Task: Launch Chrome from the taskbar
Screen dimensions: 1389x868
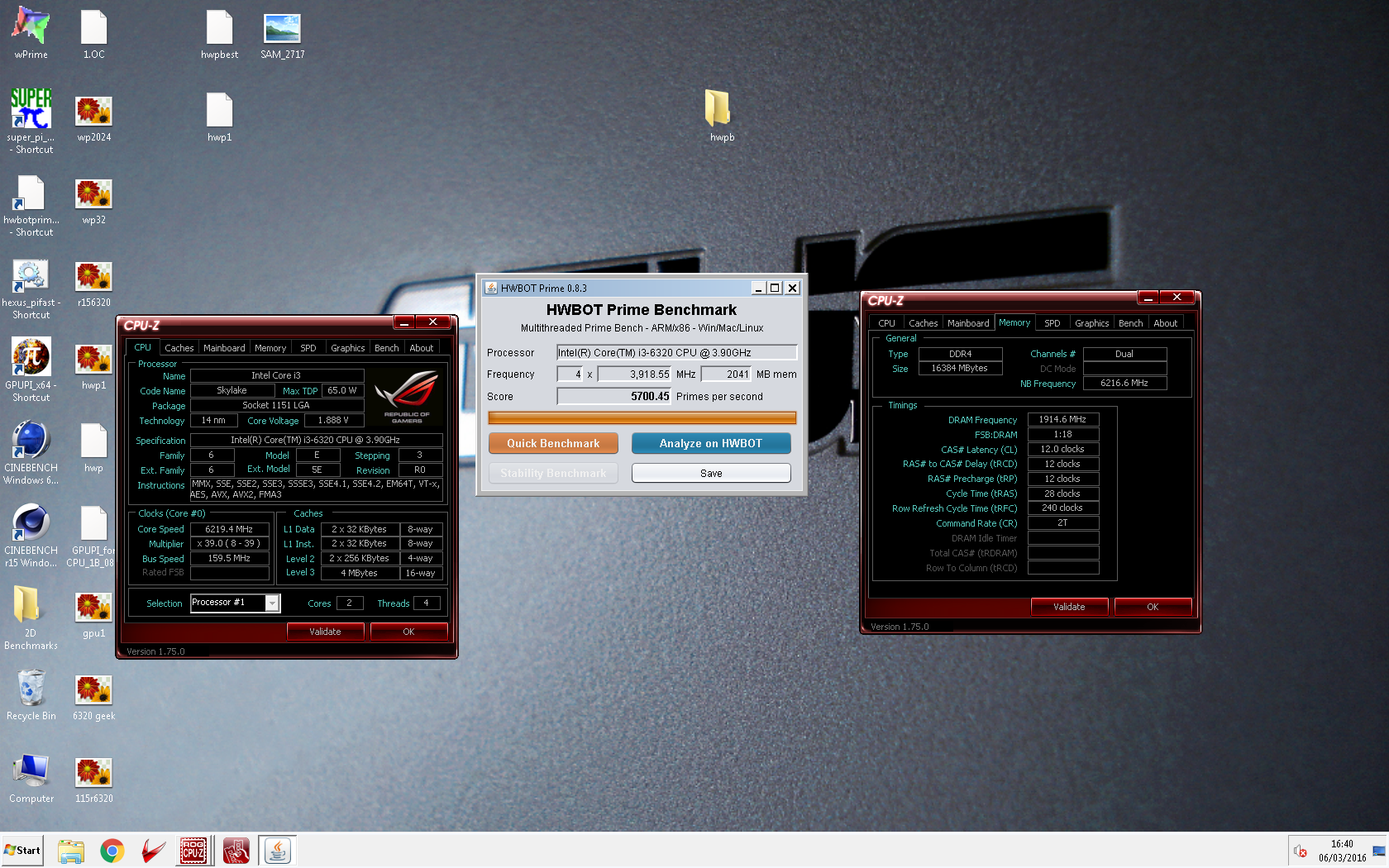Action: point(112,851)
